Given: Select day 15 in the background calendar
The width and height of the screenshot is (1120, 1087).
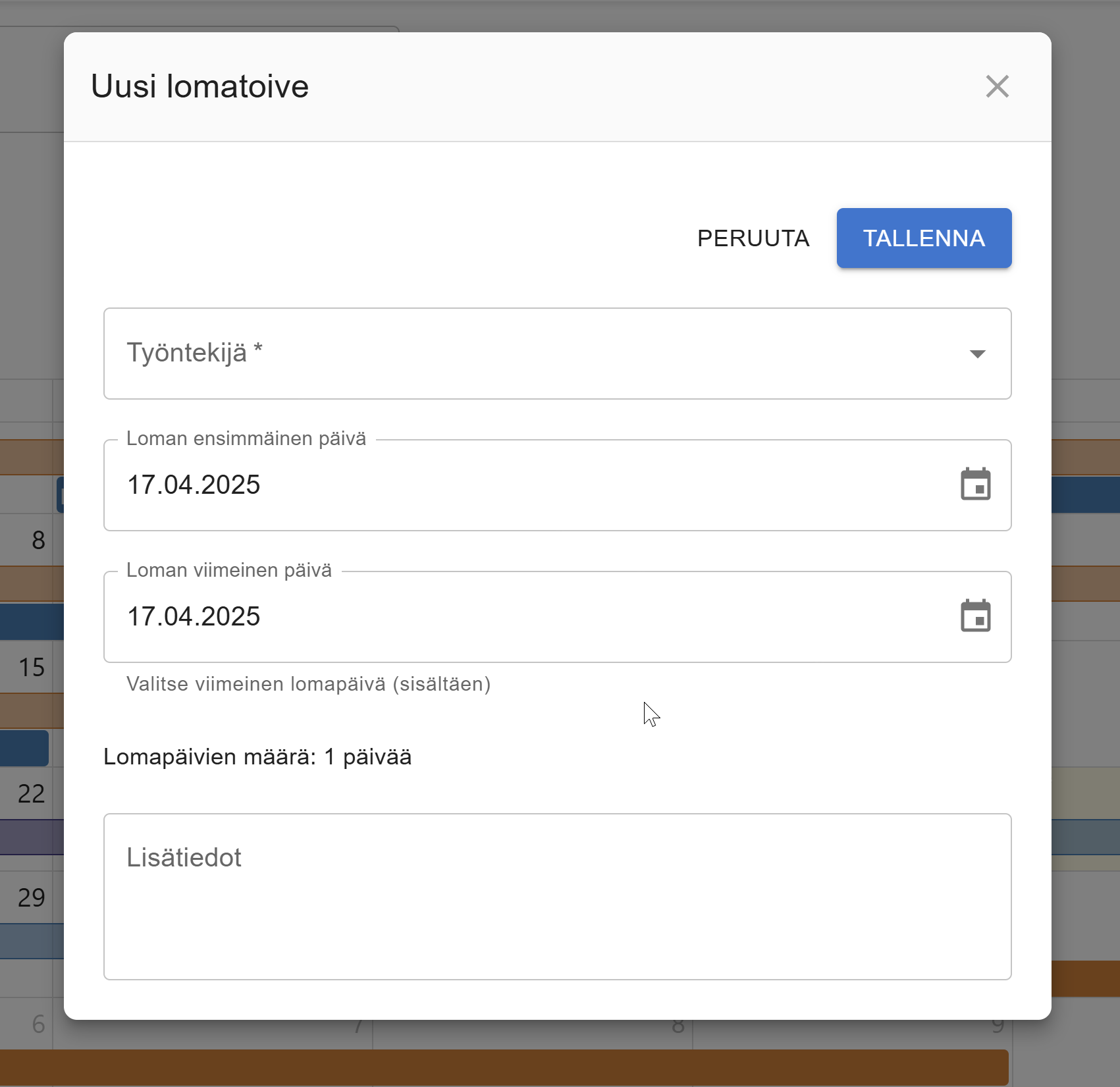Looking at the screenshot, I should 32,668.
